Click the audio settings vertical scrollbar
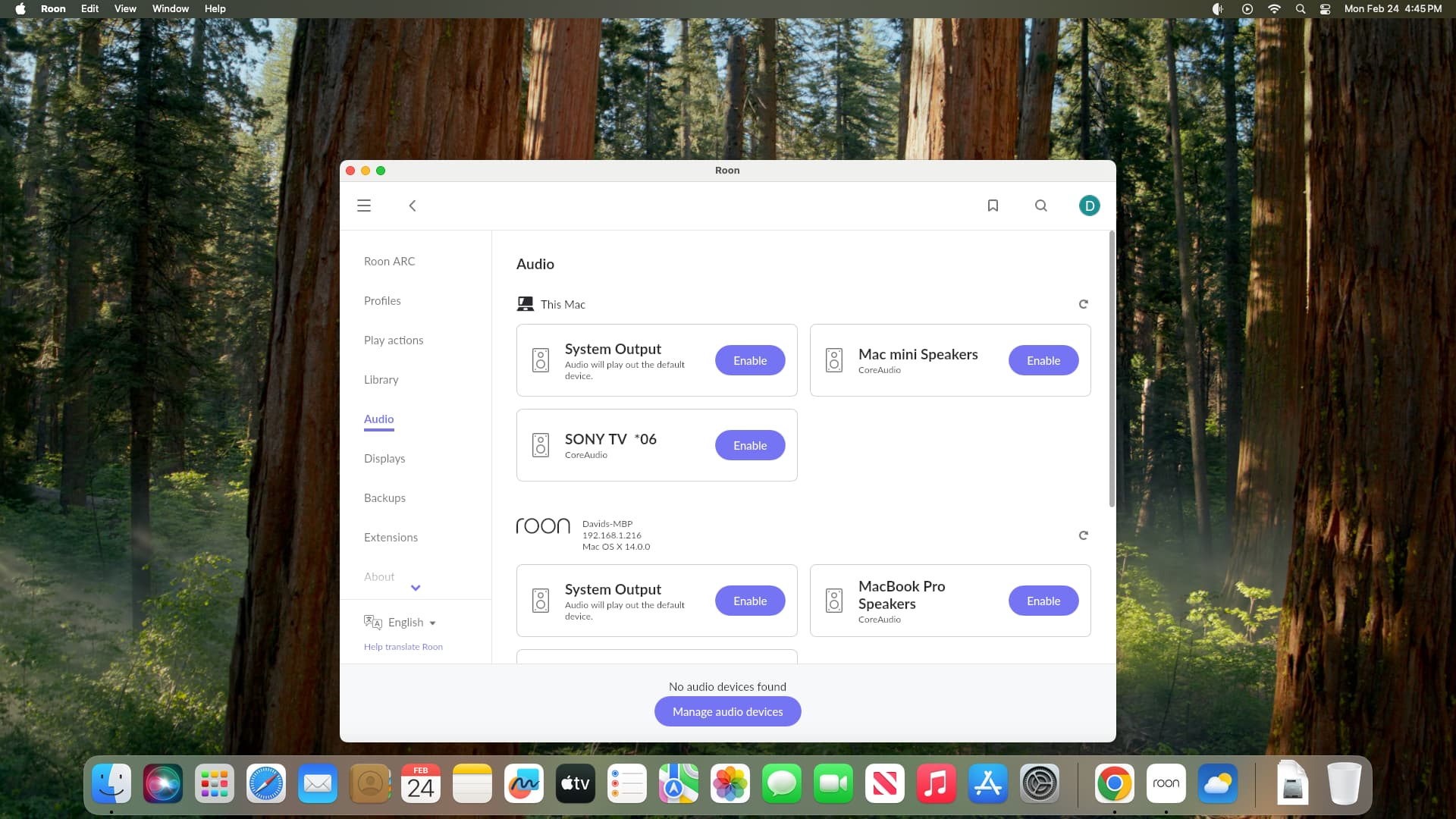The height and width of the screenshot is (819, 1456). [1112, 369]
